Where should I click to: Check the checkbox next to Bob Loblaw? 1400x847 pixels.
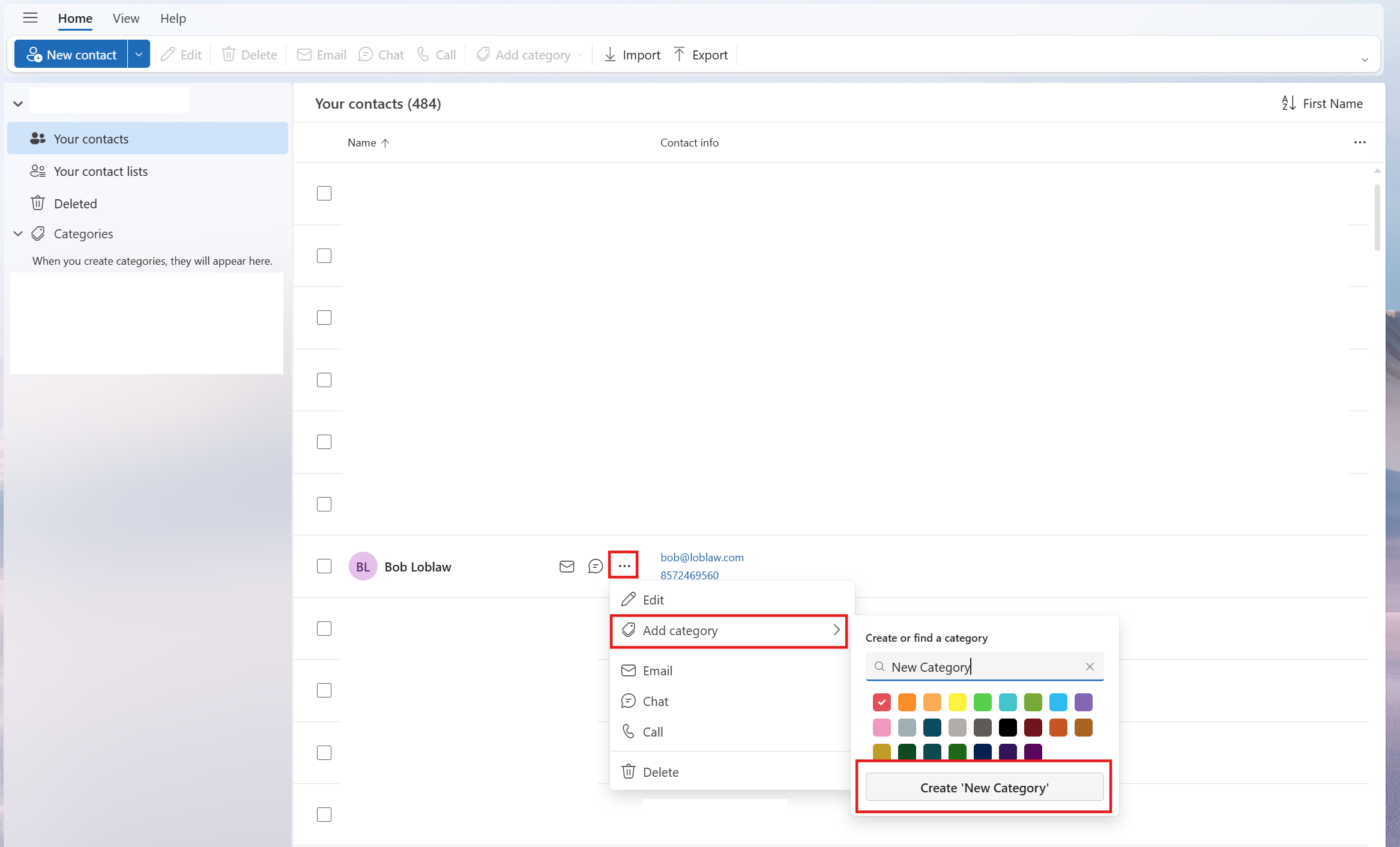coord(324,566)
